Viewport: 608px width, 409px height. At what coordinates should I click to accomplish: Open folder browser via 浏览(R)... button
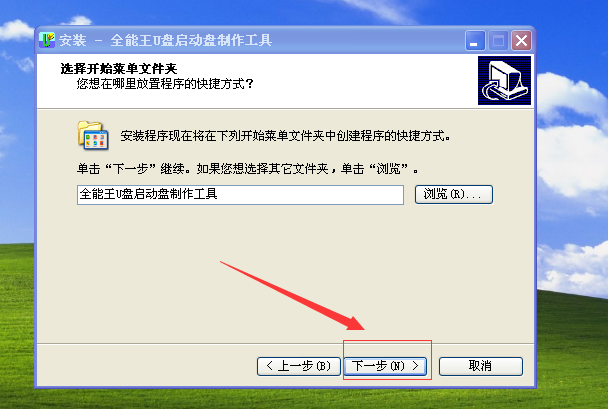(454, 194)
